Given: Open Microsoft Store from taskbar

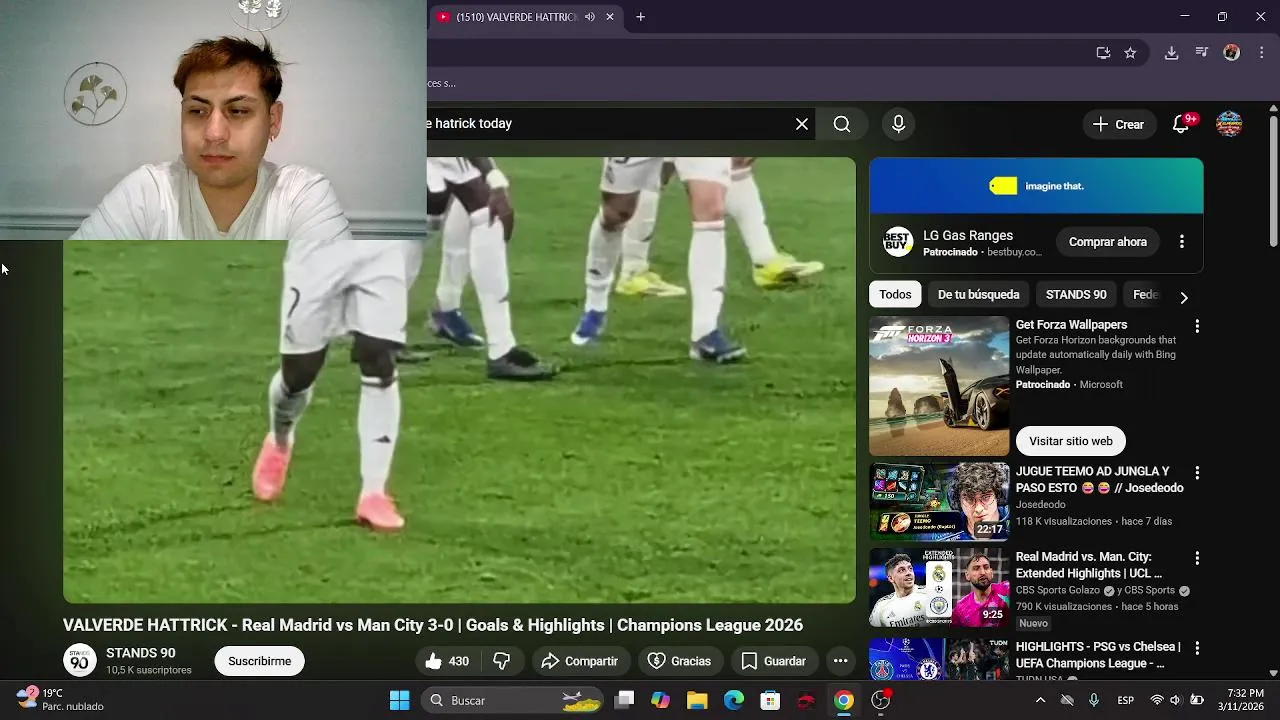Looking at the screenshot, I should tap(770, 700).
